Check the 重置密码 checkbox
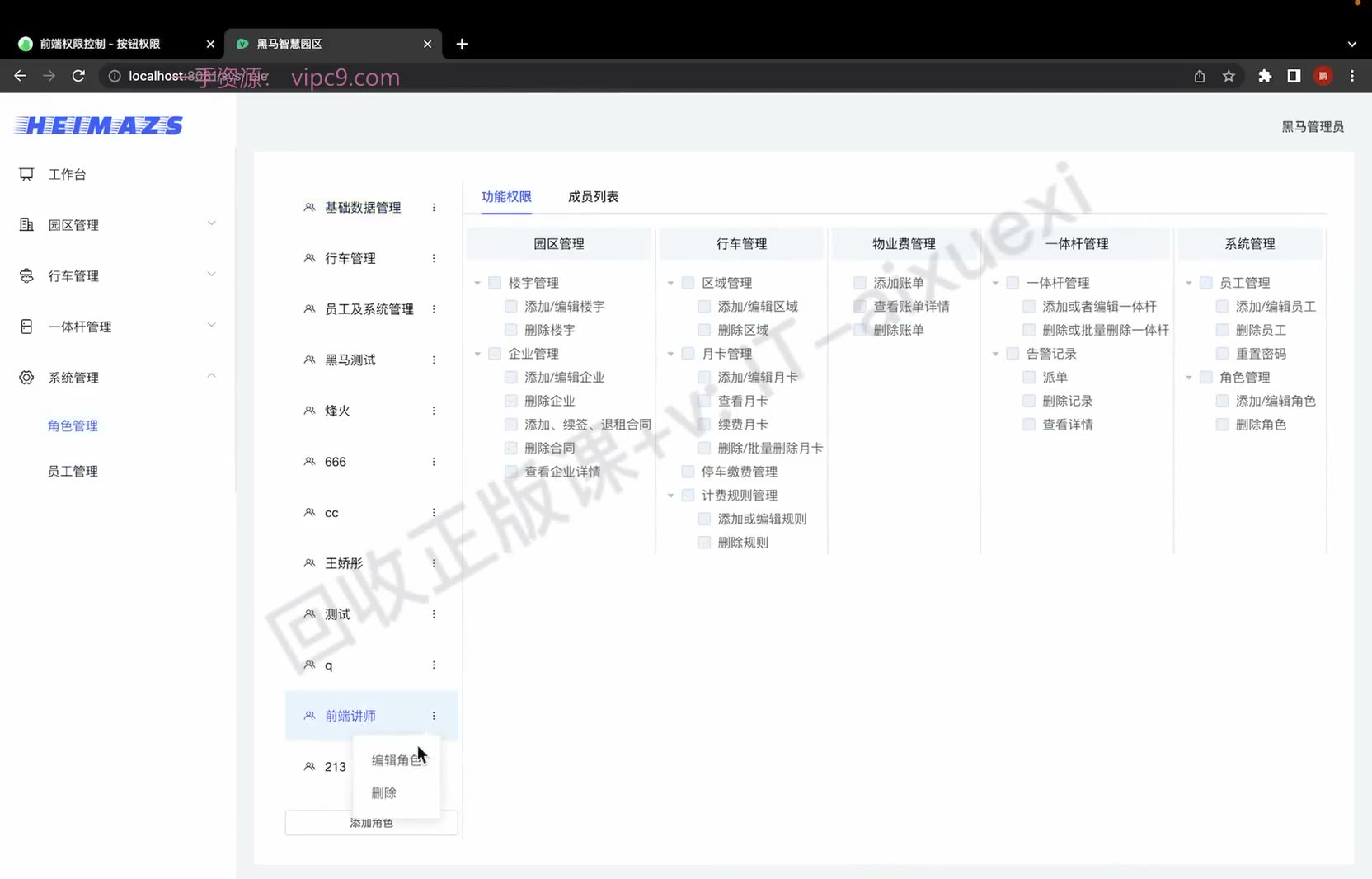This screenshot has height=879, width=1372. tap(1223, 354)
